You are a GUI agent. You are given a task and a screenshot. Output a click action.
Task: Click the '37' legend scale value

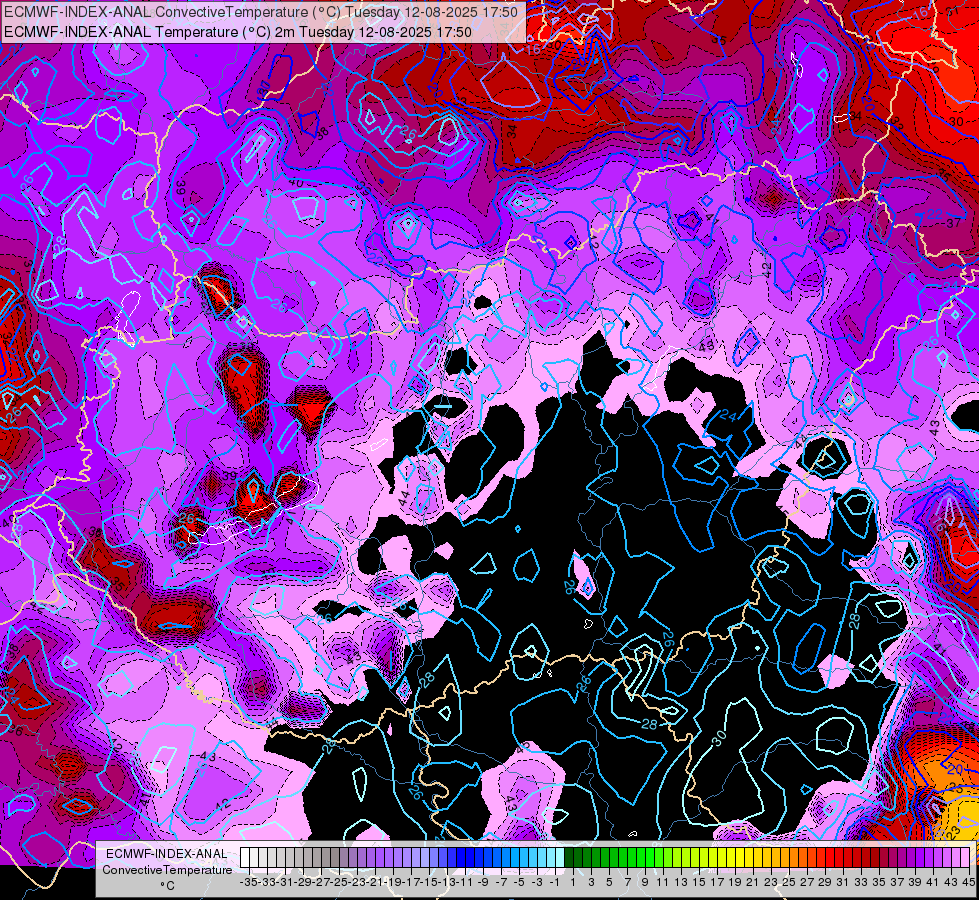pos(897,882)
